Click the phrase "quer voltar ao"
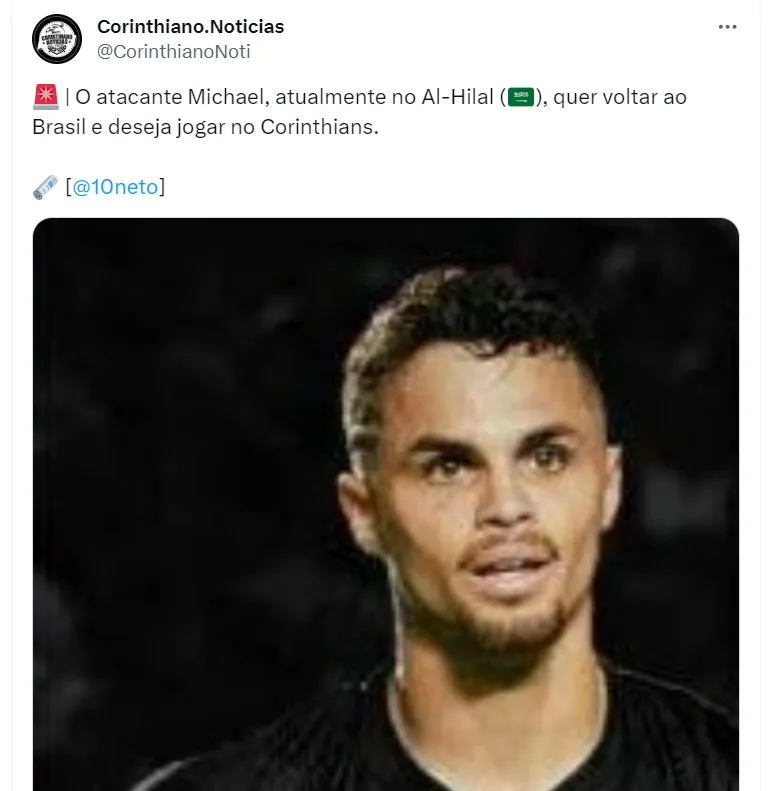 623,98
